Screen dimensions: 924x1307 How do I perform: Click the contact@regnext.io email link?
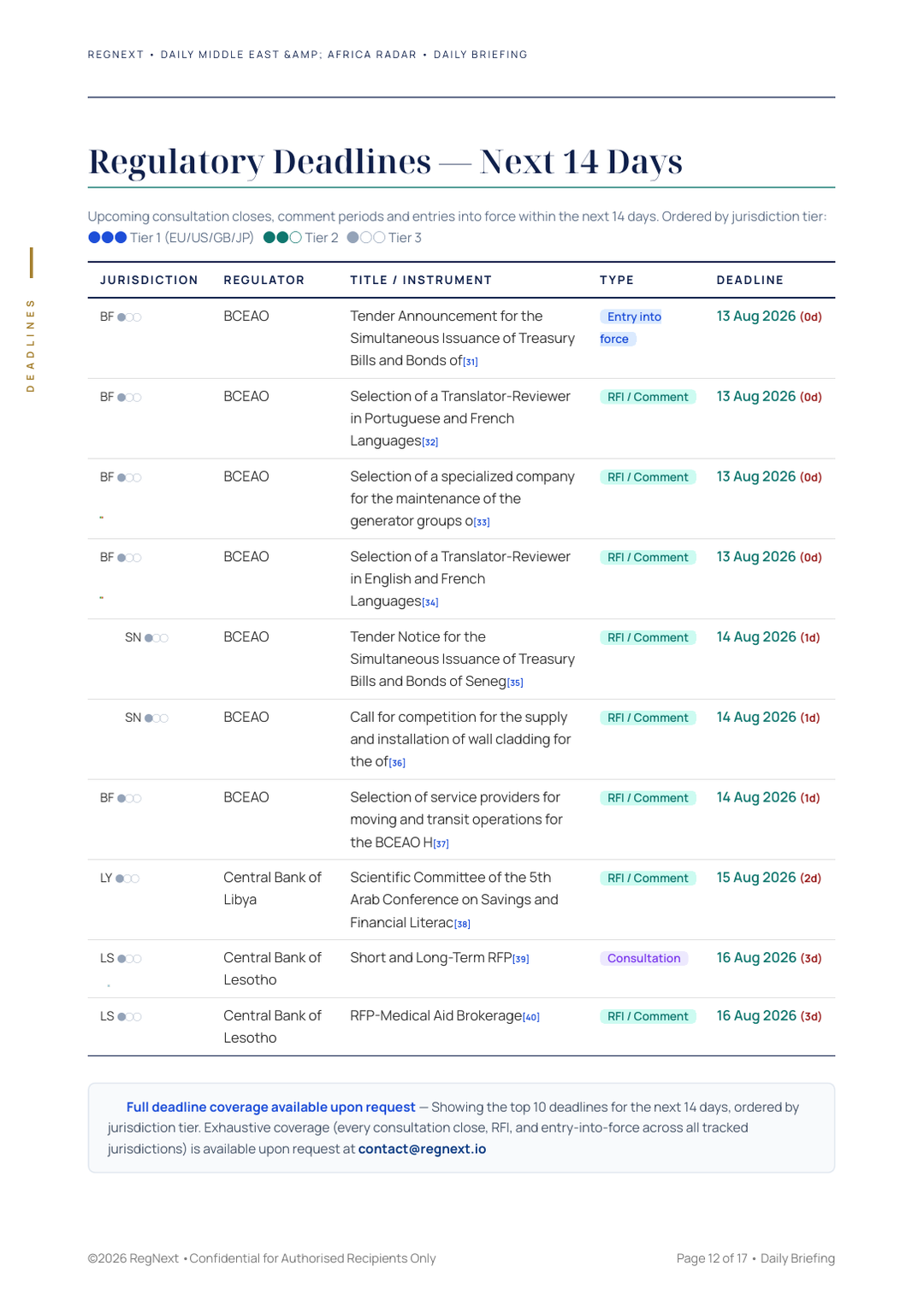click(422, 1149)
